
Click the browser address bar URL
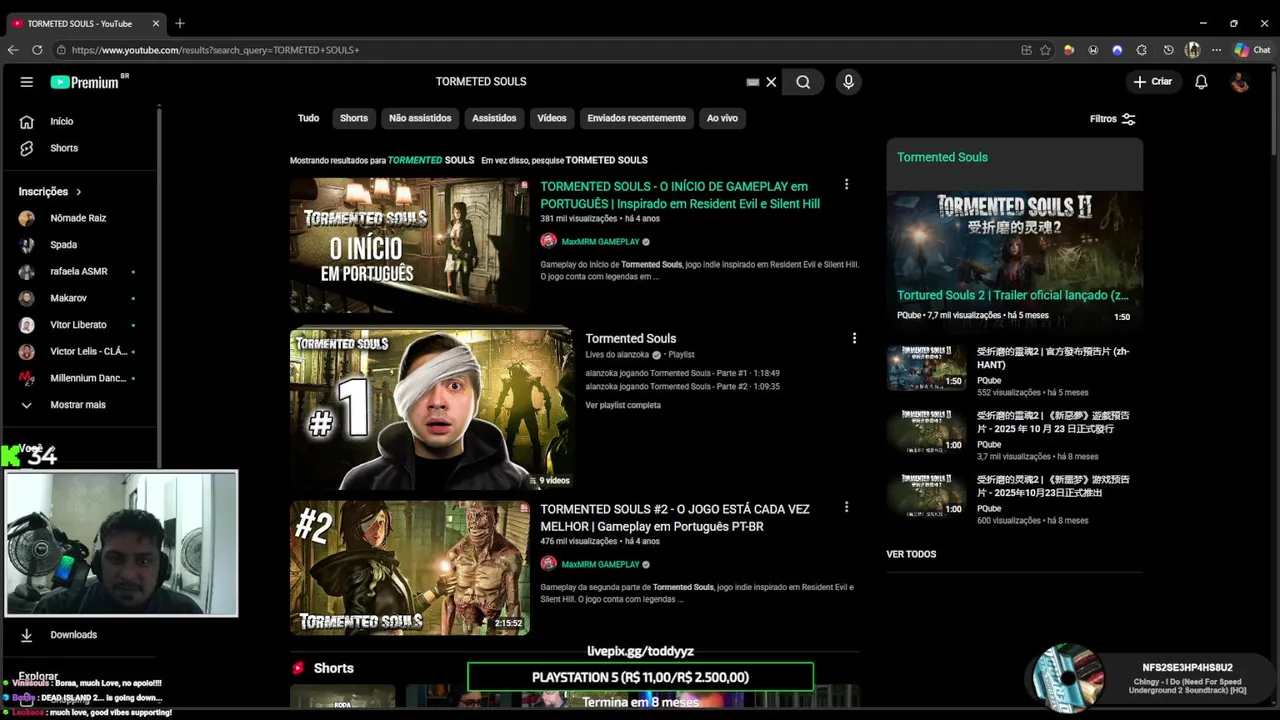point(215,50)
